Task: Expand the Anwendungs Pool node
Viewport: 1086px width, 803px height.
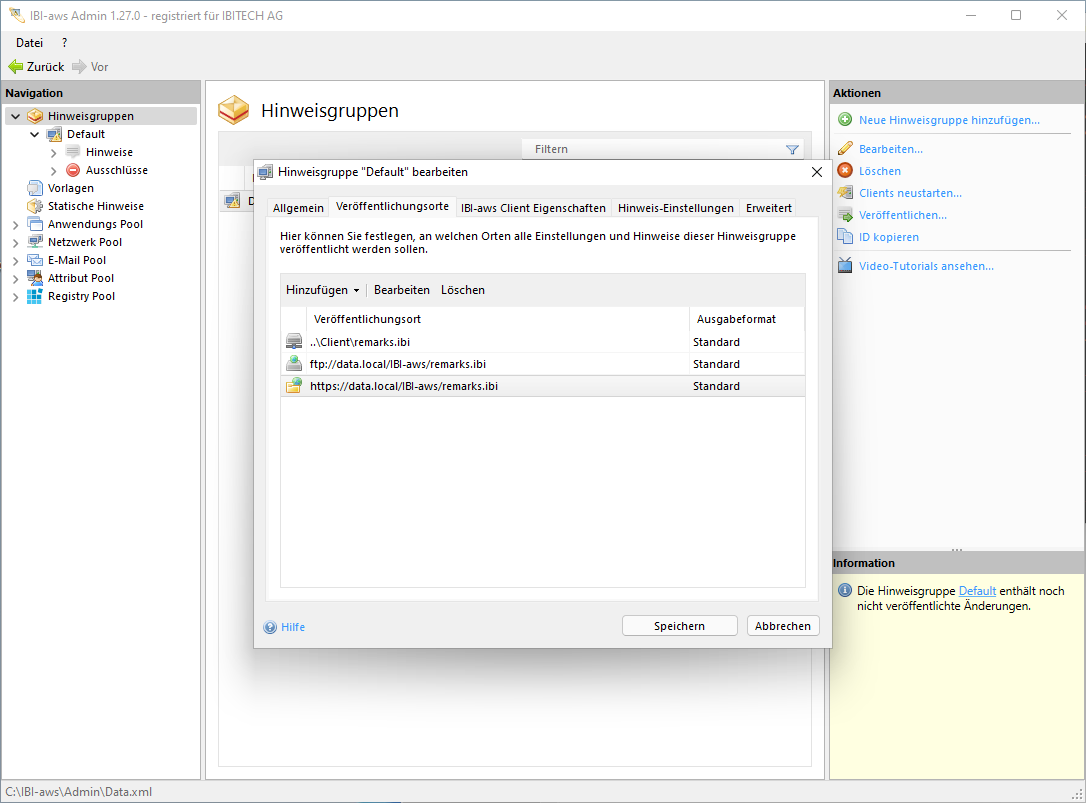Action: [x=15, y=224]
